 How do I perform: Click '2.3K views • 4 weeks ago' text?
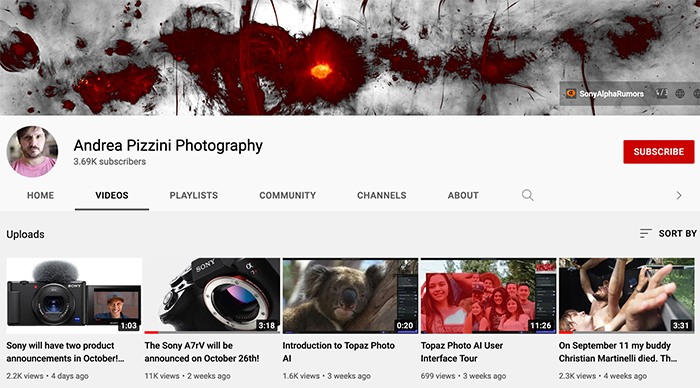(603, 376)
